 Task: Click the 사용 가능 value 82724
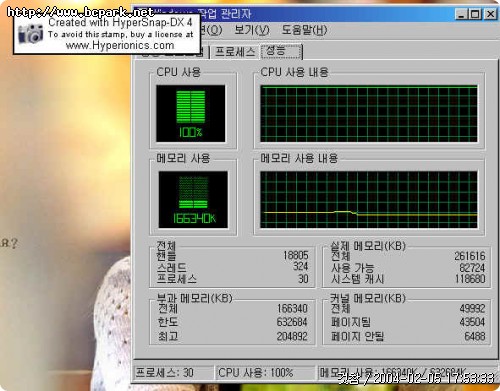click(x=472, y=268)
